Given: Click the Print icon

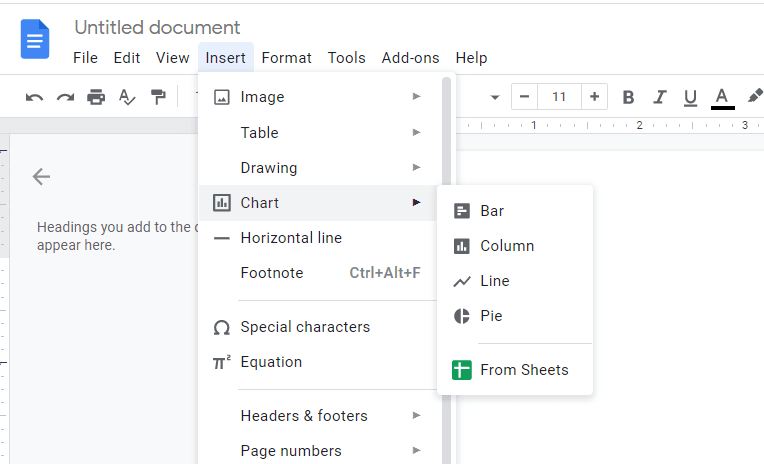Looking at the screenshot, I should point(96,97).
